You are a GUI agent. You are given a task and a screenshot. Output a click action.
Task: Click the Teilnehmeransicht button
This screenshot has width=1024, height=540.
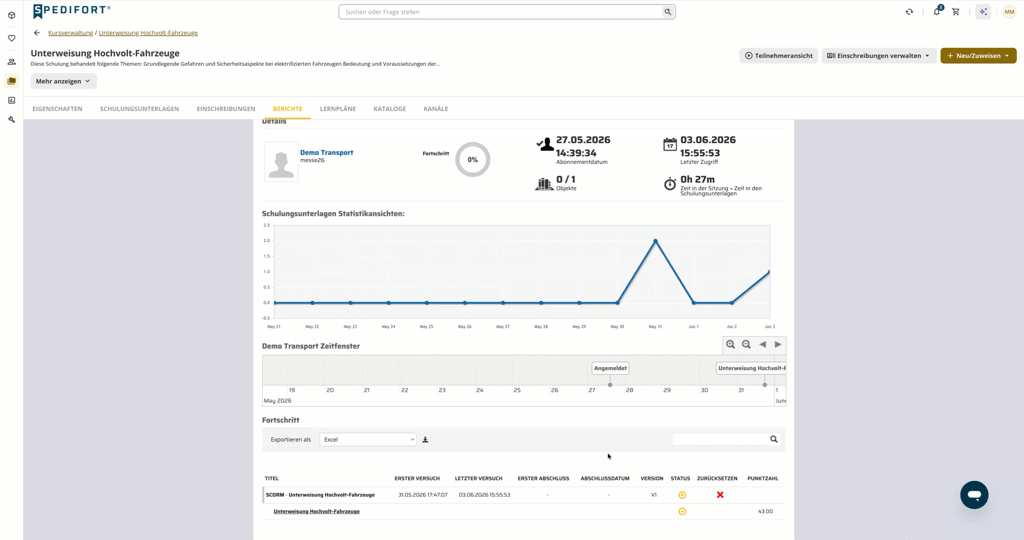[778, 56]
